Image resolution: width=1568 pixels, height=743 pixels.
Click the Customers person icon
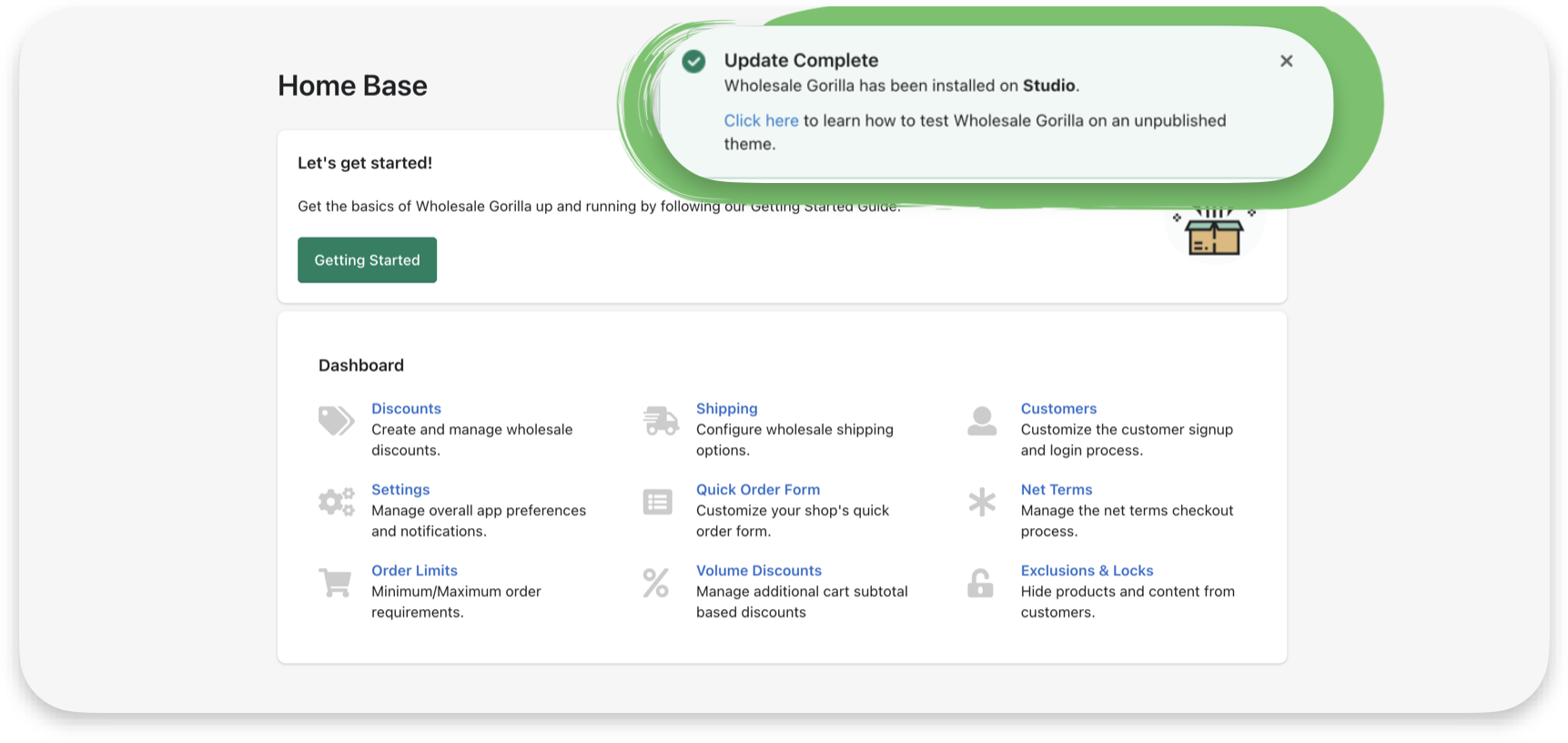point(982,421)
